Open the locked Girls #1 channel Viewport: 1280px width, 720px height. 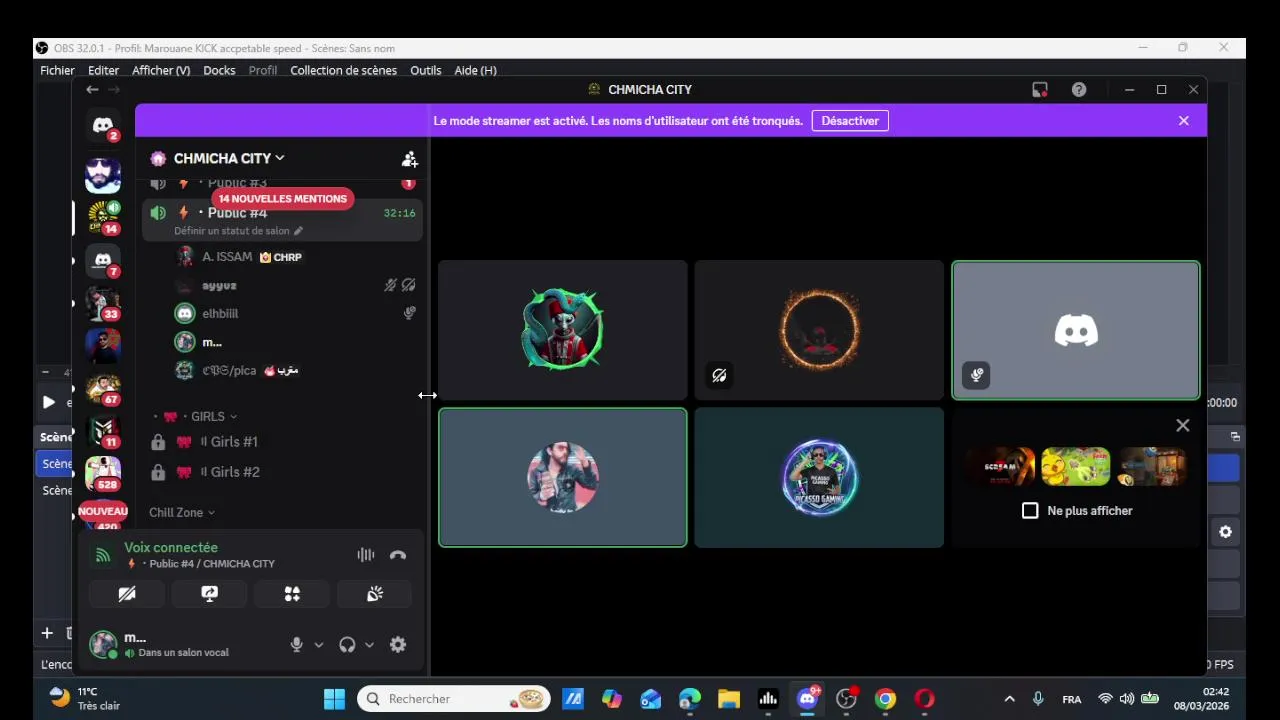(282, 442)
